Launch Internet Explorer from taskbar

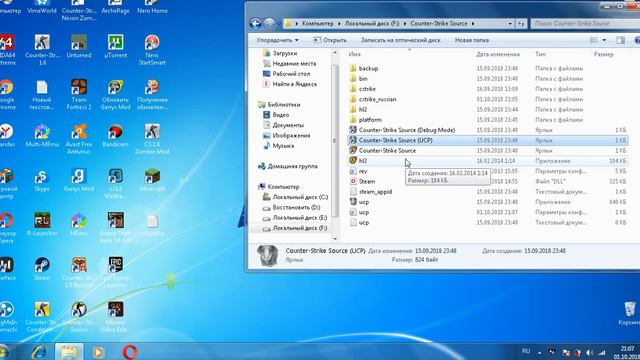pyautogui.click(x=40, y=352)
